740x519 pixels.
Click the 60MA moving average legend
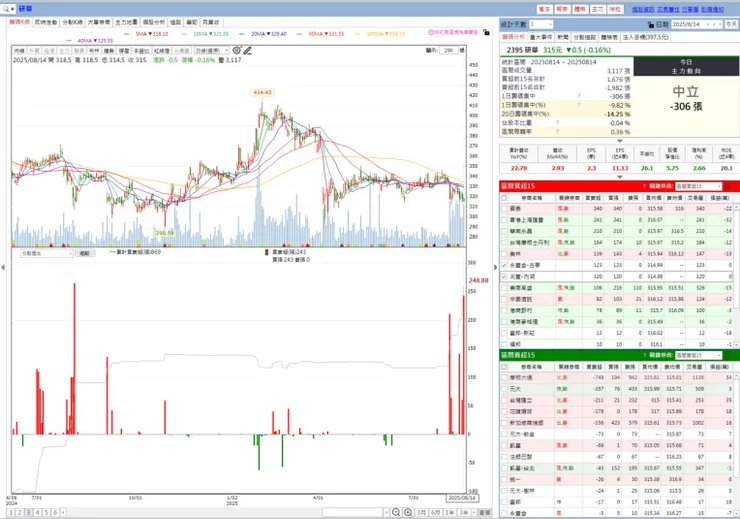[x=326, y=34]
